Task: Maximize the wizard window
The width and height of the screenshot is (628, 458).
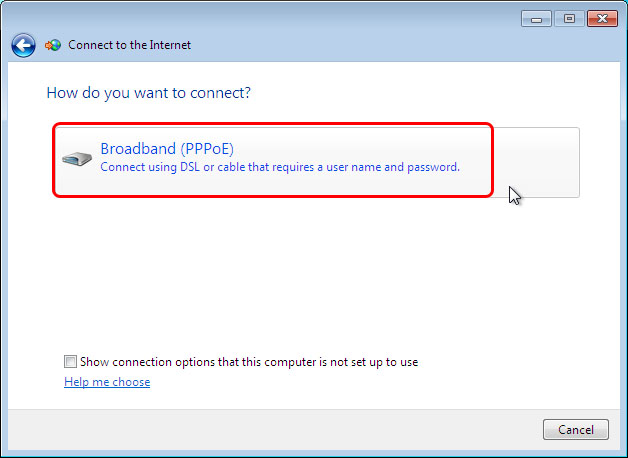Action: [x=569, y=19]
